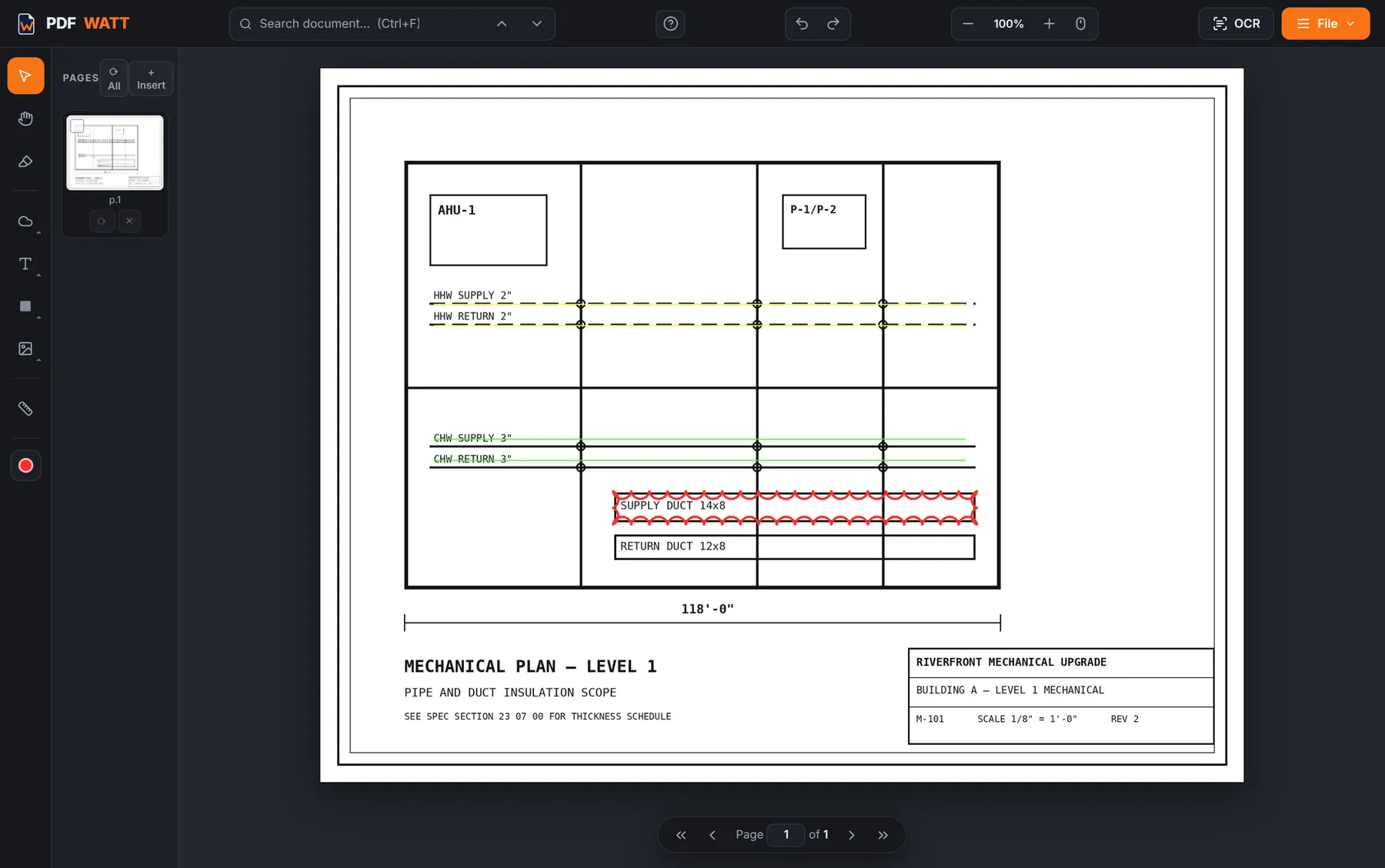Go to next search result
Viewport: 1385px width, 868px height.
(537, 24)
